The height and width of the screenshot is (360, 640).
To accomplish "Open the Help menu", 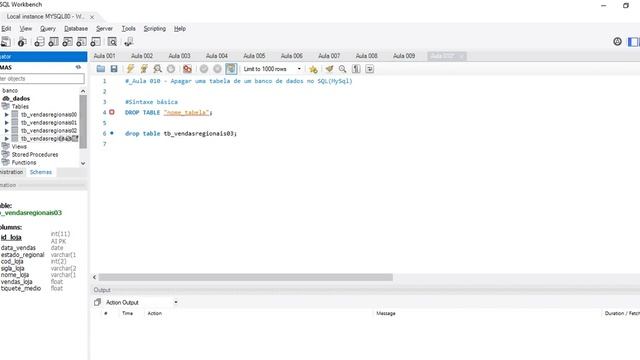I will pyautogui.click(x=180, y=29).
